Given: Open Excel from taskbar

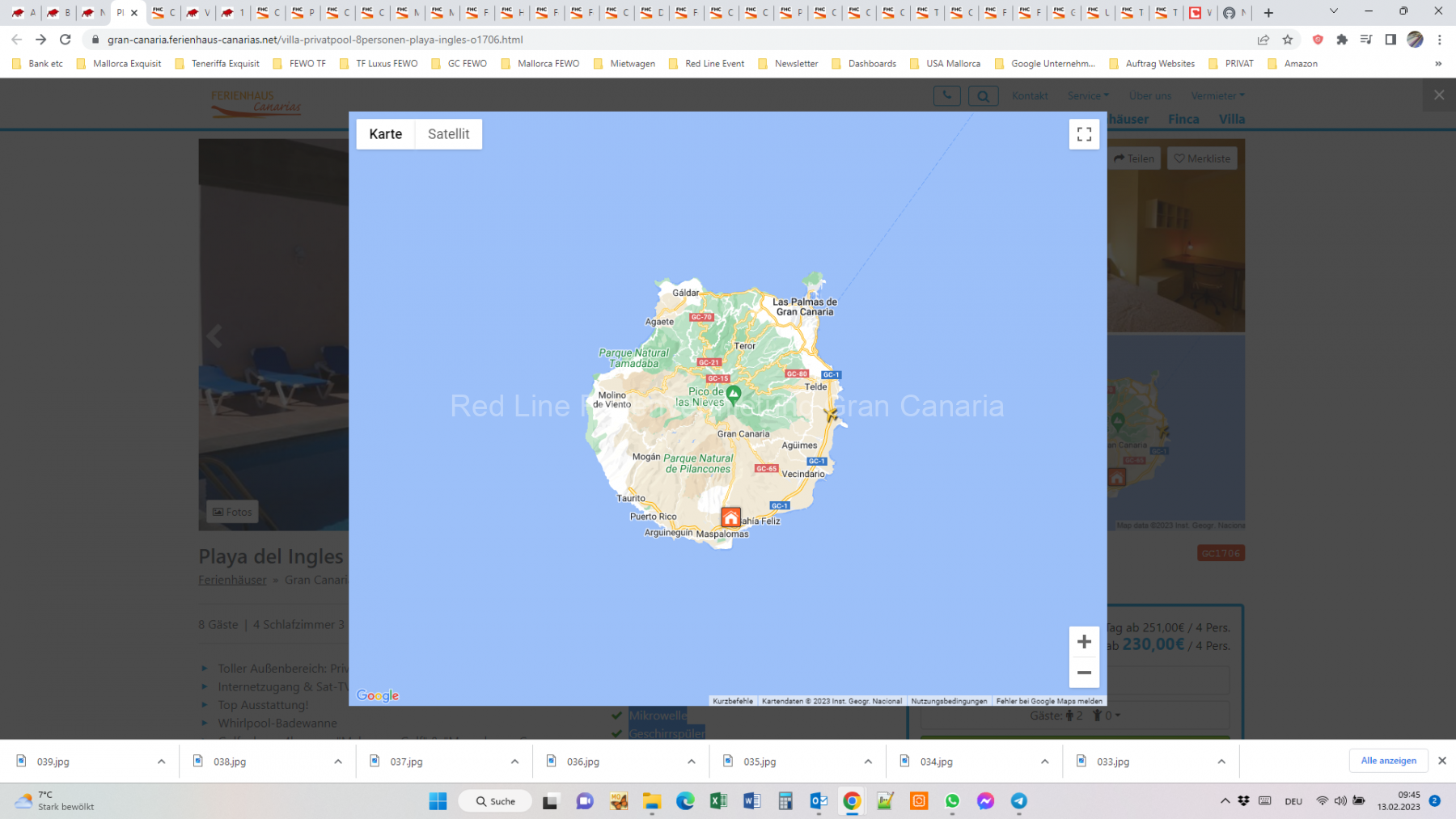Looking at the screenshot, I should coord(718,801).
